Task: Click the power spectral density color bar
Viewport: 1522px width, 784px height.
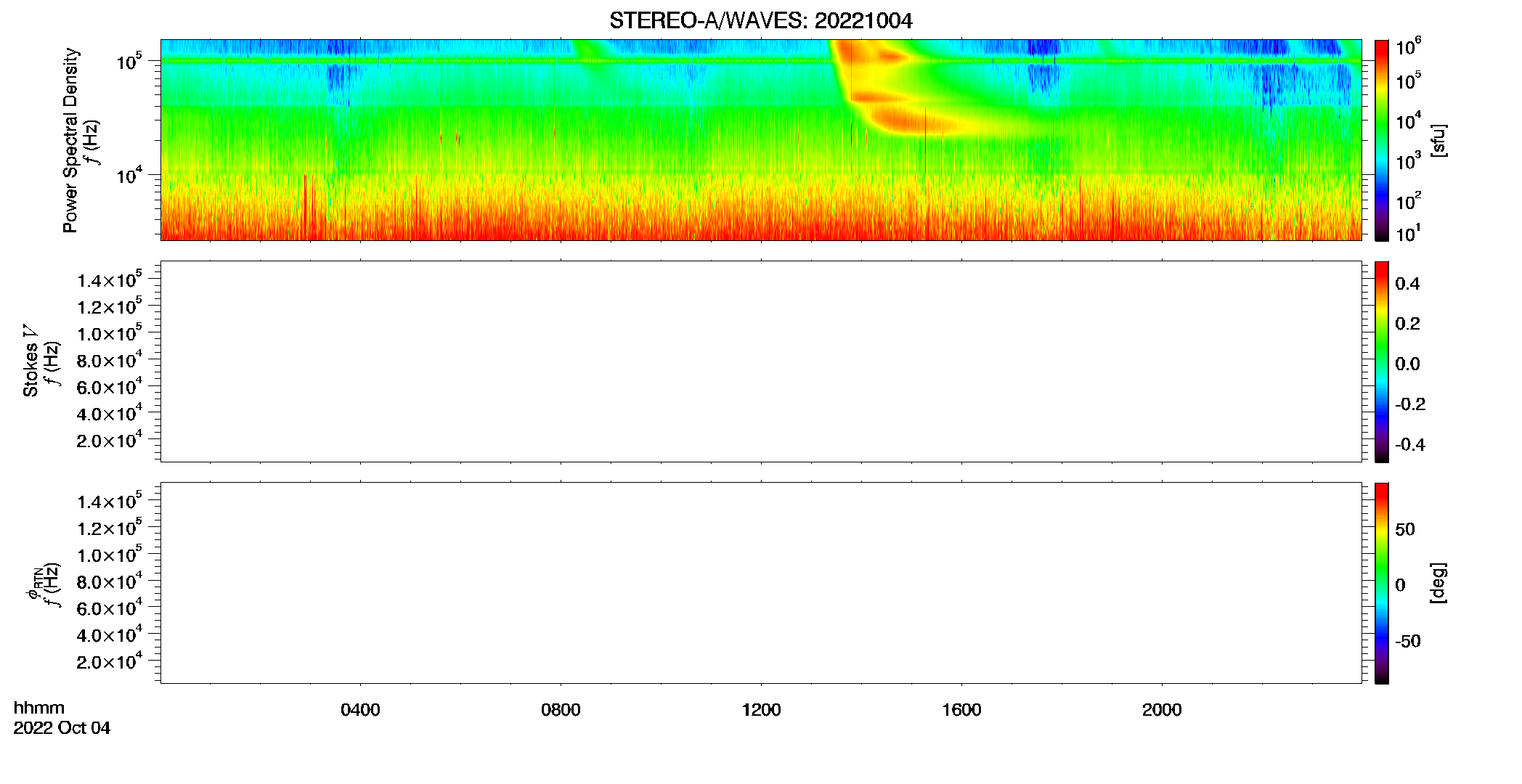Action: 1382,140
